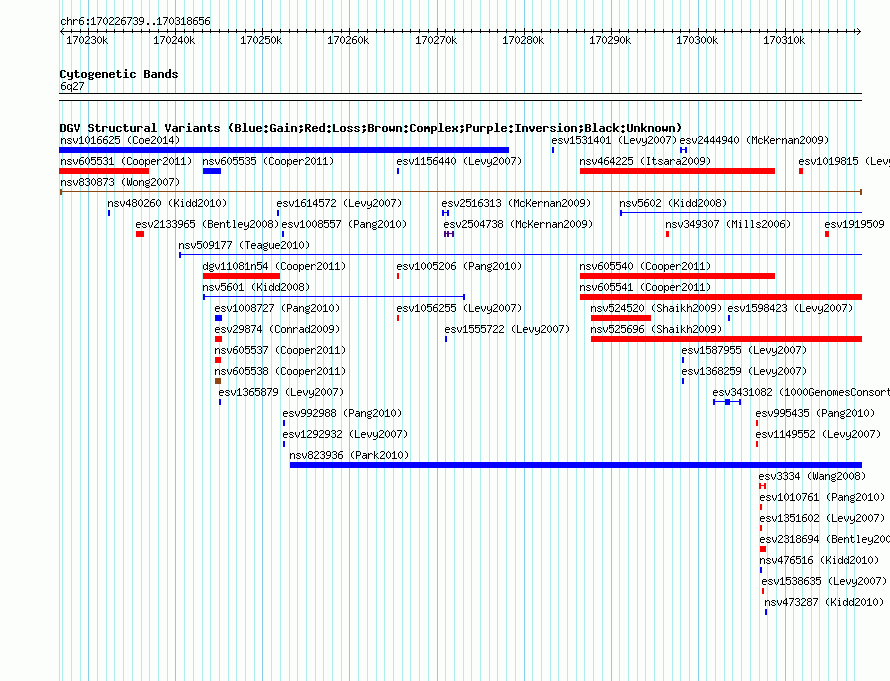
Task: Open the nsv605541 (Cooper2011) red bar
Action: point(721,297)
